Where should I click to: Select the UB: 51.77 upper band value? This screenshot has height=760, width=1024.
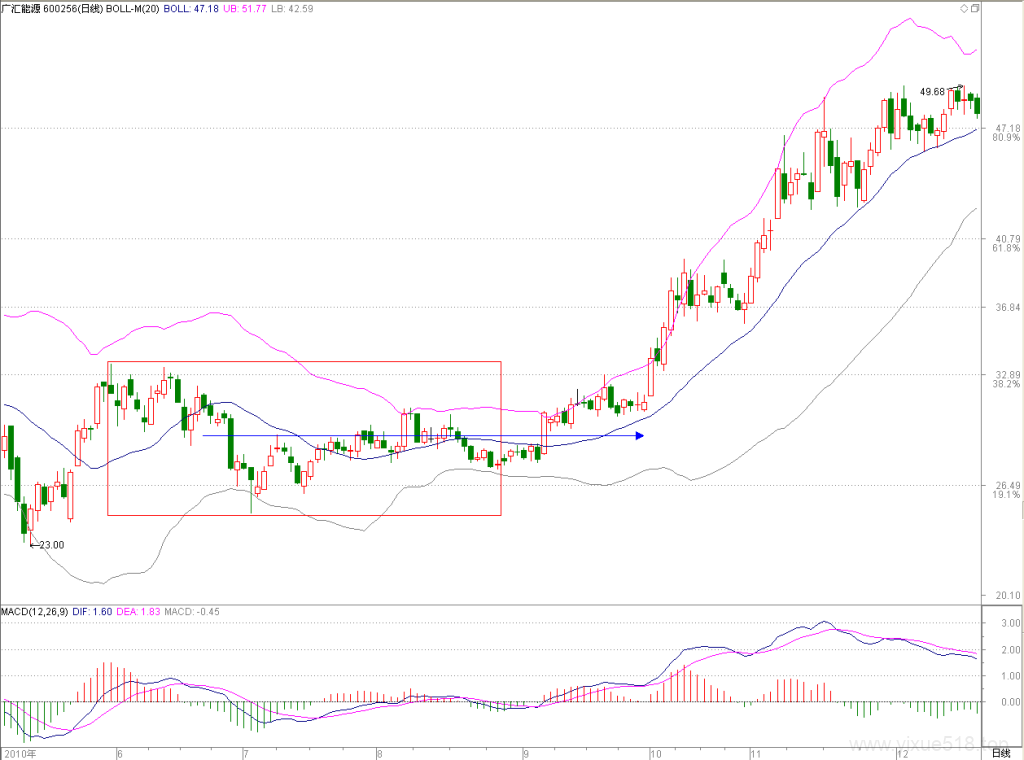245,8
